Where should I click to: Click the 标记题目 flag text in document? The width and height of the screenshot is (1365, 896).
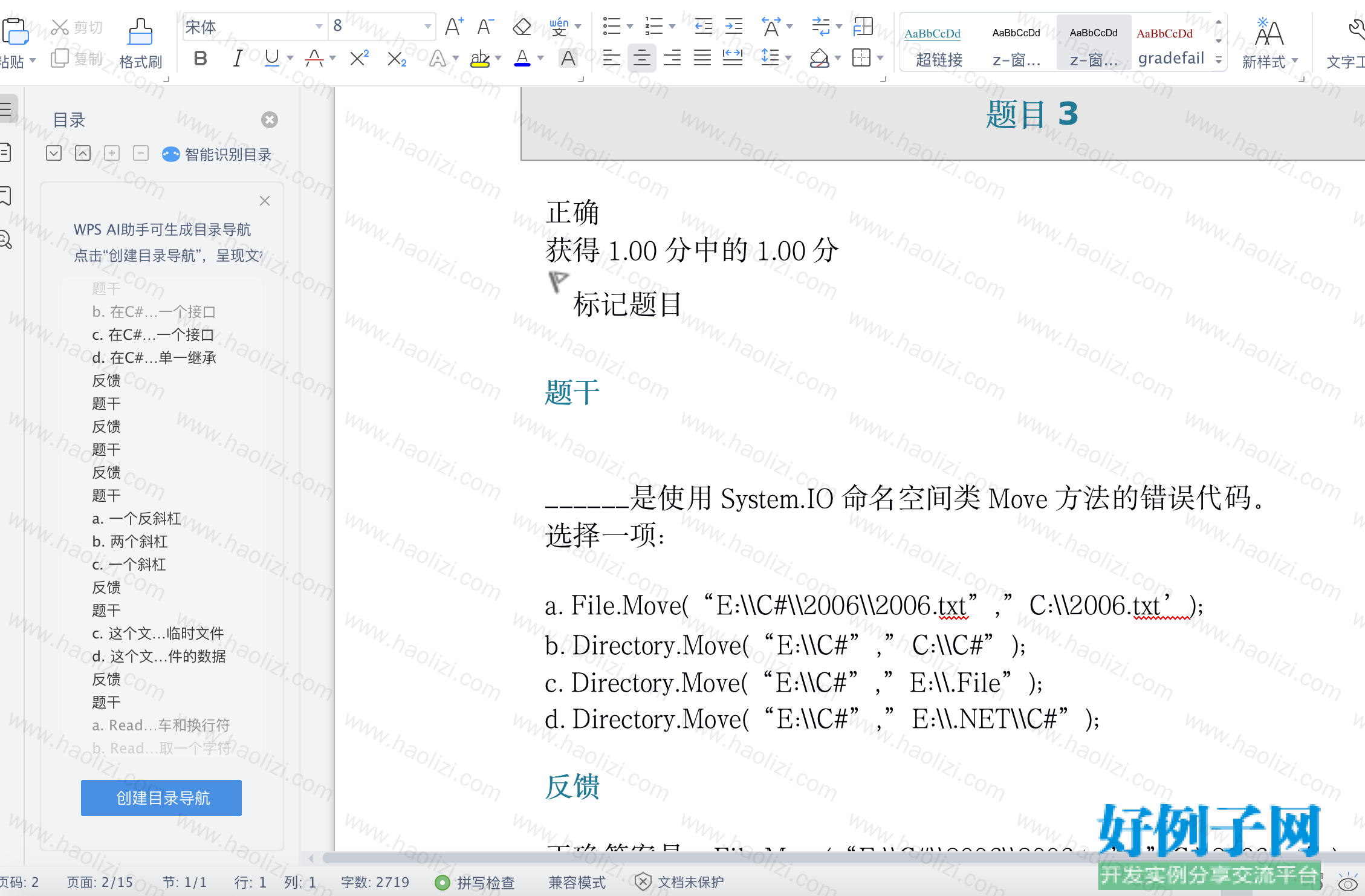(627, 304)
